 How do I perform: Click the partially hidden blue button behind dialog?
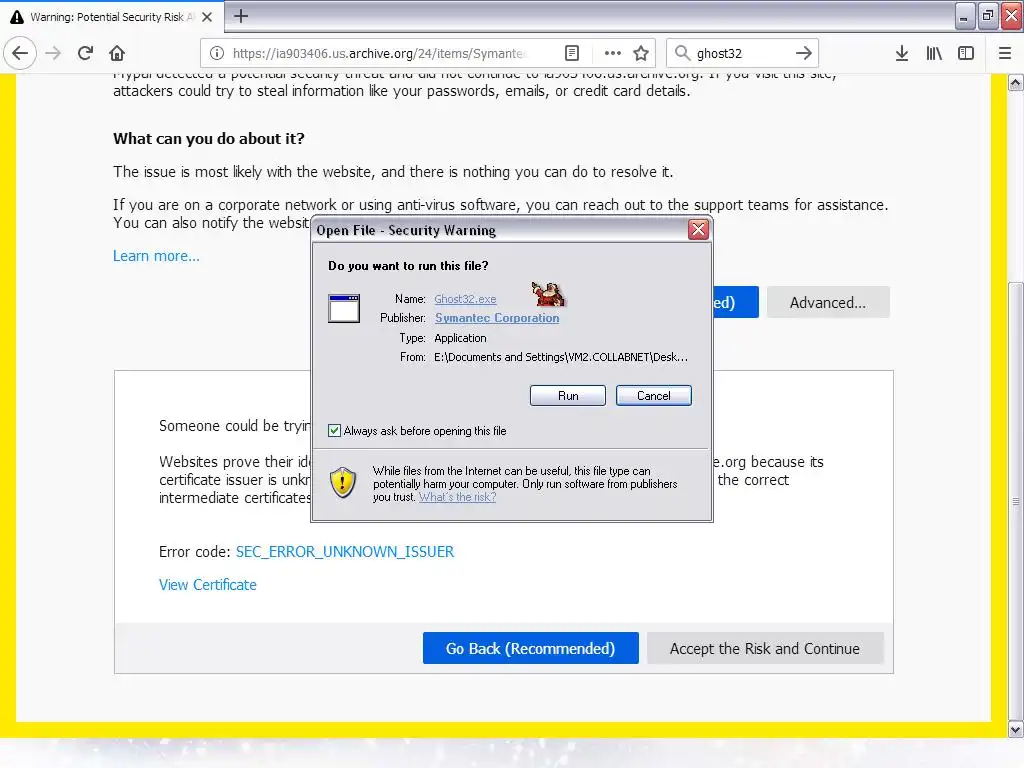[x=735, y=302]
